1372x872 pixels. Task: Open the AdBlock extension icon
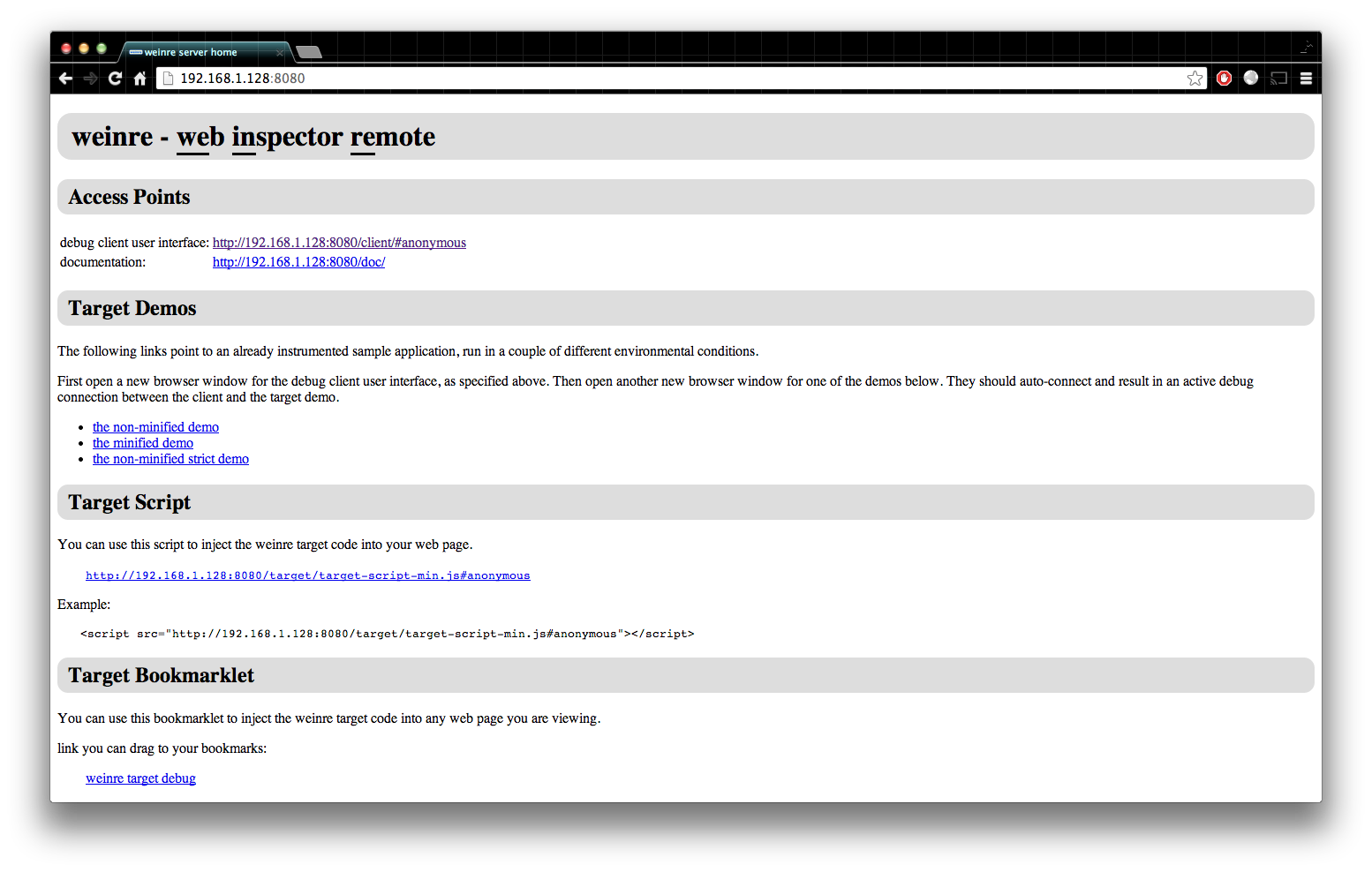(1224, 79)
